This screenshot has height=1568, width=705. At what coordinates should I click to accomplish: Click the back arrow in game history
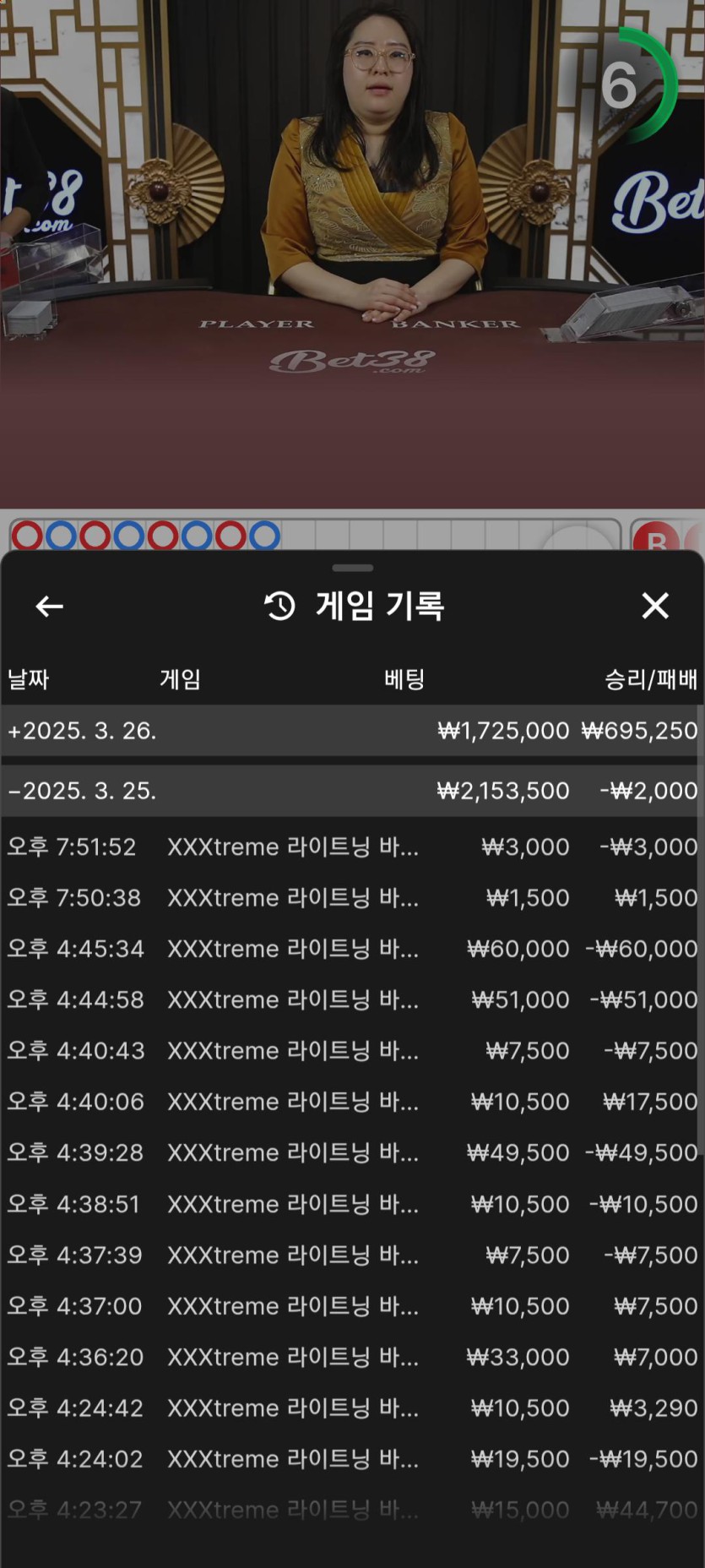coord(49,606)
